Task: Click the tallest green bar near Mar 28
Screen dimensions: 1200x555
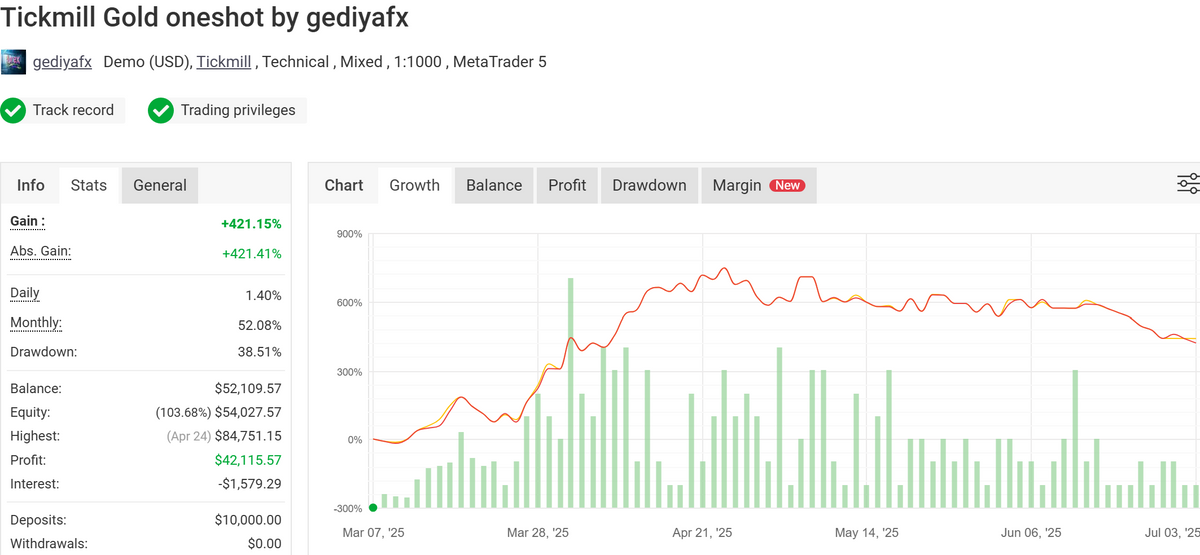Action: point(571,390)
